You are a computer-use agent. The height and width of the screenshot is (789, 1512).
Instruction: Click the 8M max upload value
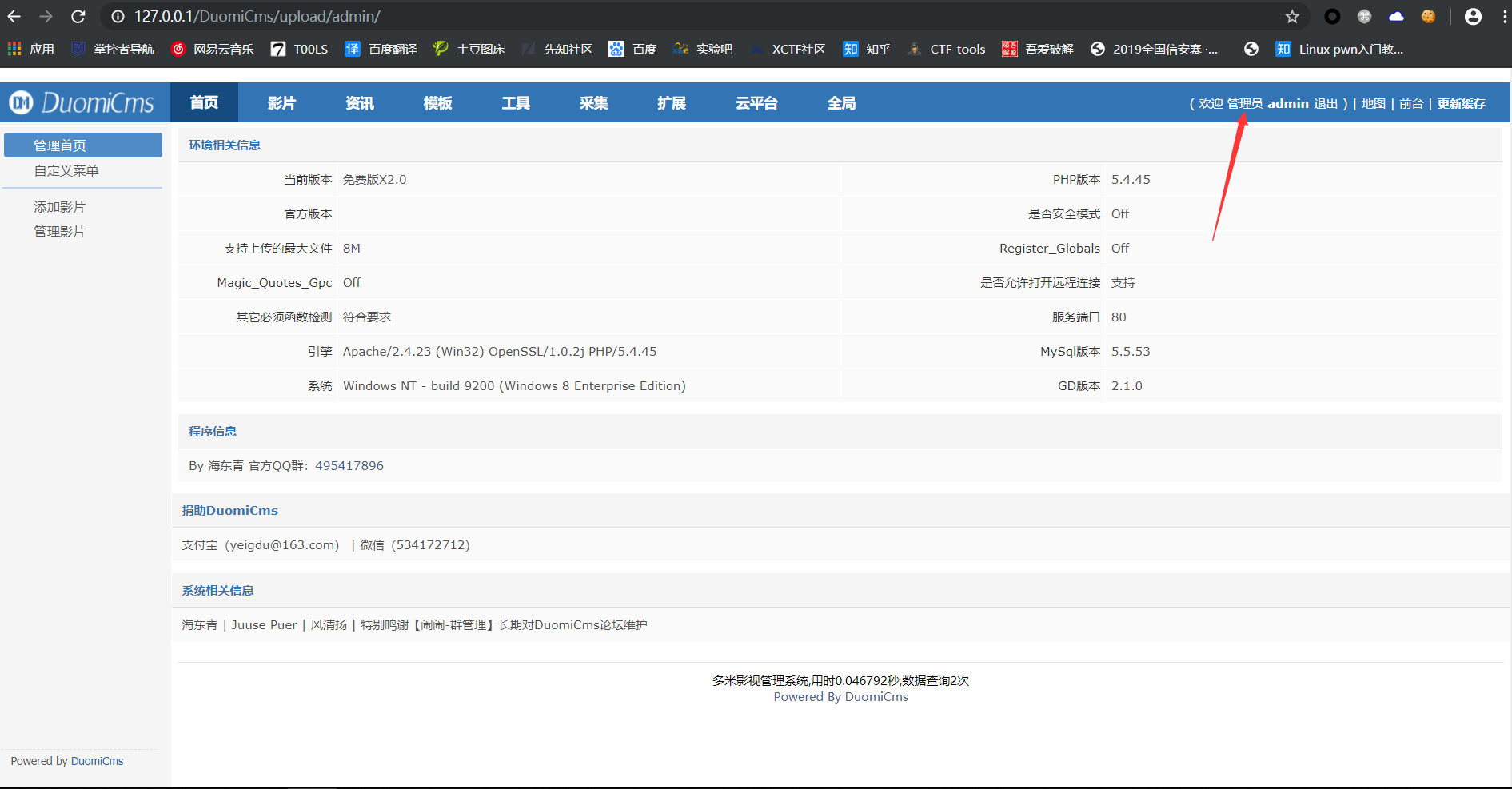[352, 249]
